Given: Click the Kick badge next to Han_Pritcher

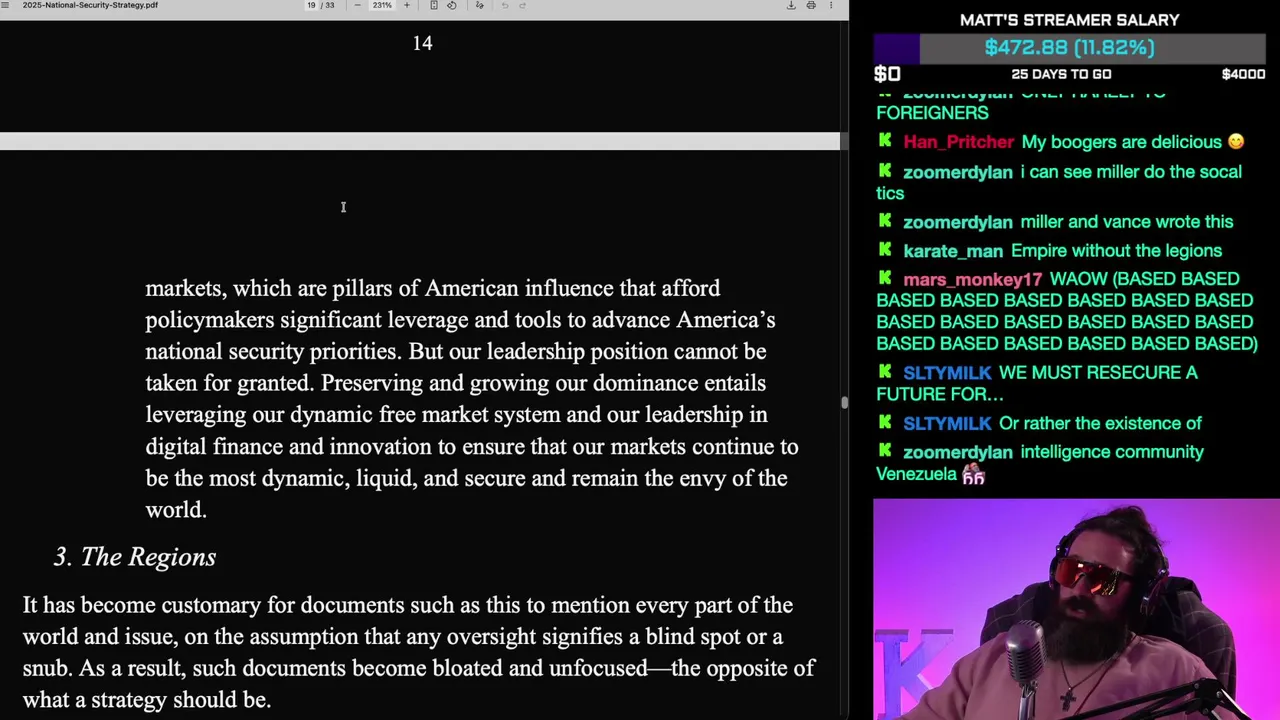Looking at the screenshot, I should [885, 141].
